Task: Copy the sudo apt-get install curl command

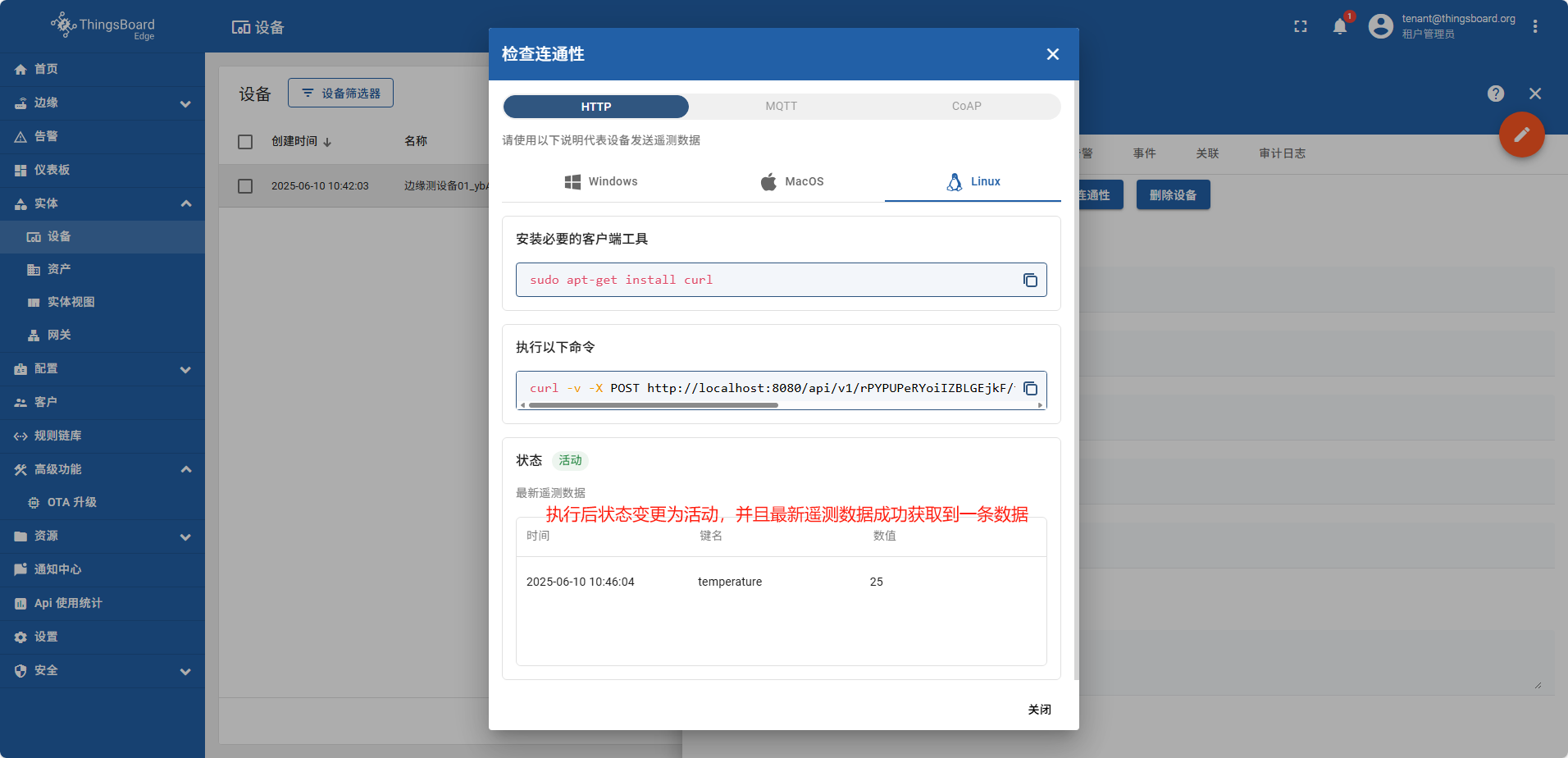Action: coord(1030,281)
